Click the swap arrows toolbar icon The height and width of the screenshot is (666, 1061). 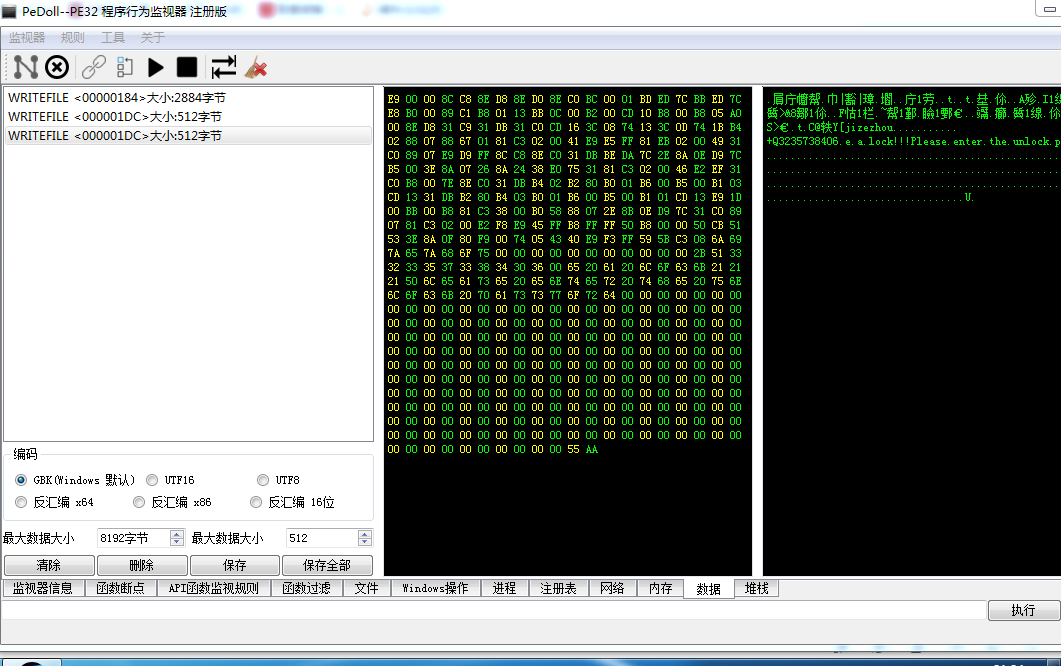click(223, 67)
